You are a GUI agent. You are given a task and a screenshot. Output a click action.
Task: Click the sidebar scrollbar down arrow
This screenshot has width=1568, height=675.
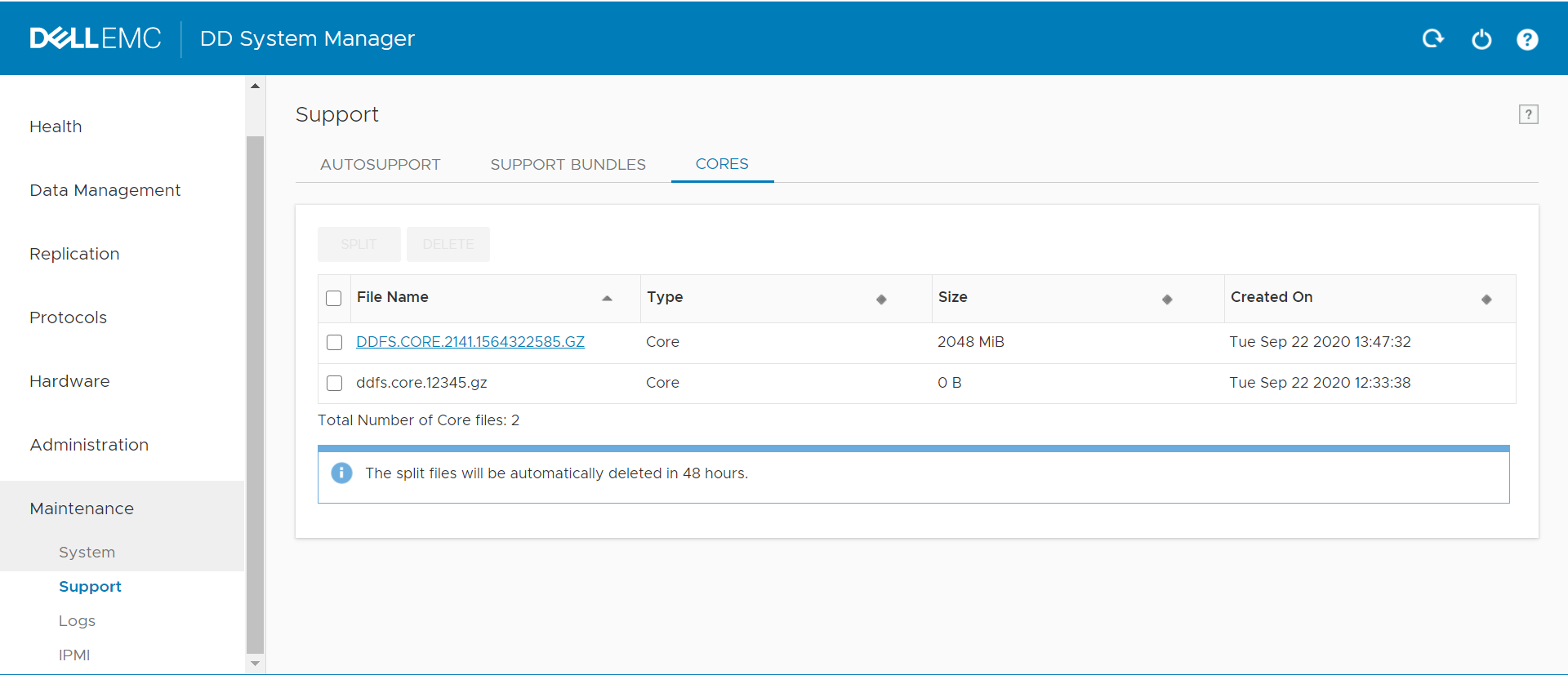256,664
